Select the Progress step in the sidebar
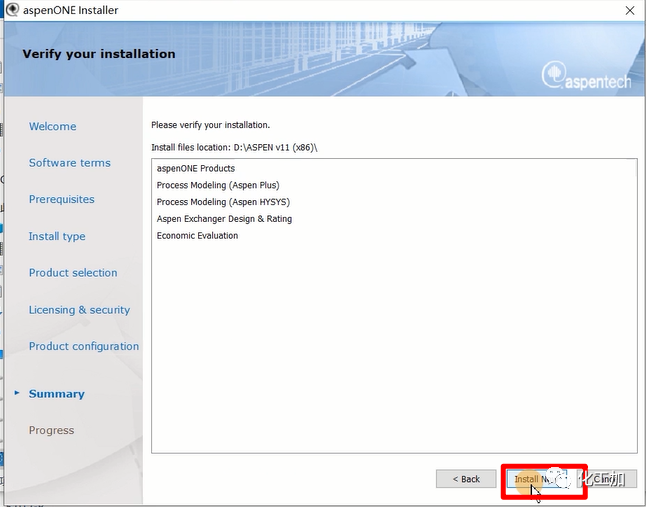The image size is (646, 507). pyautogui.click(x=51, y=431)
